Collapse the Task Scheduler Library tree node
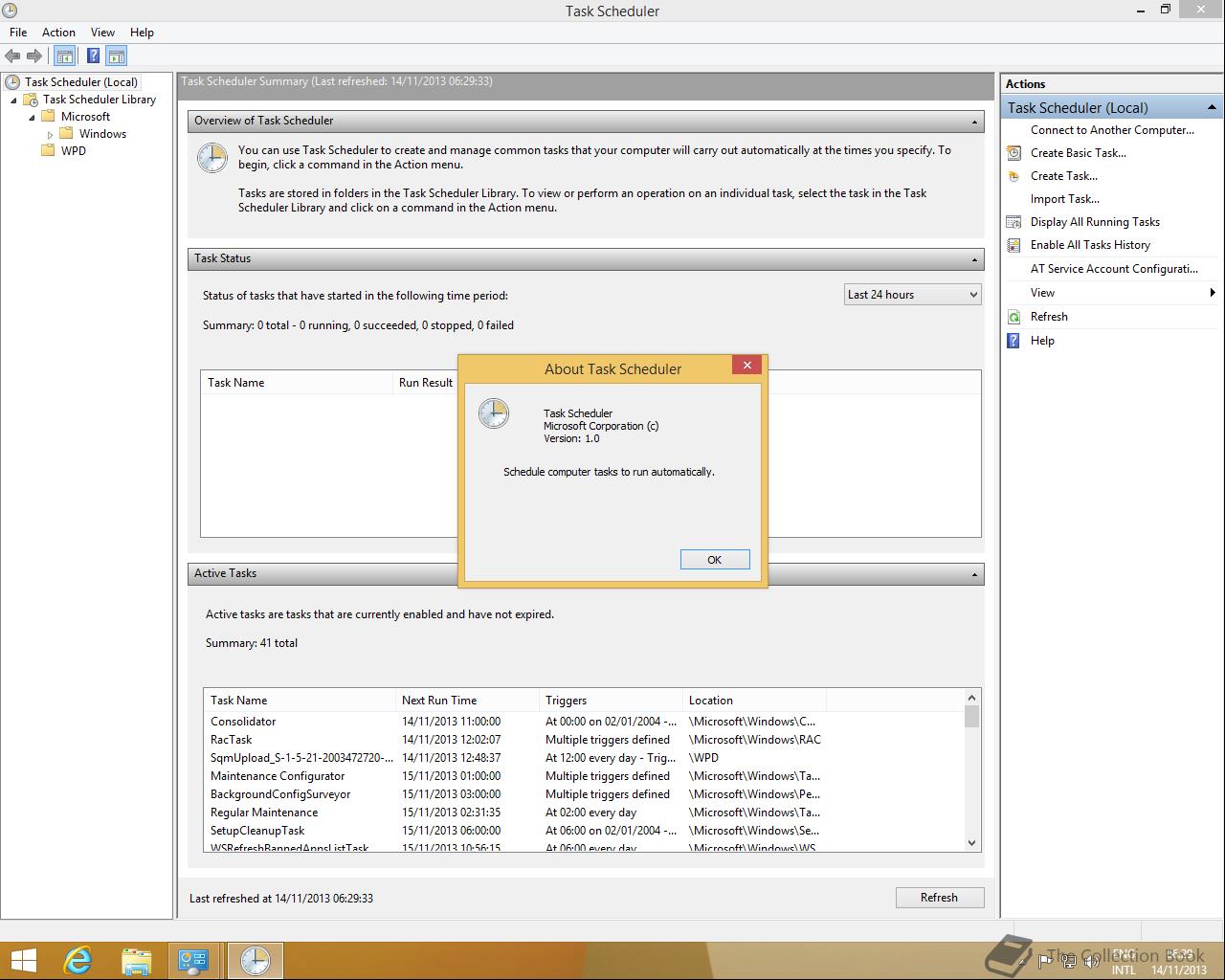Viewport: 1225px width, 980px height. [13, 100]
